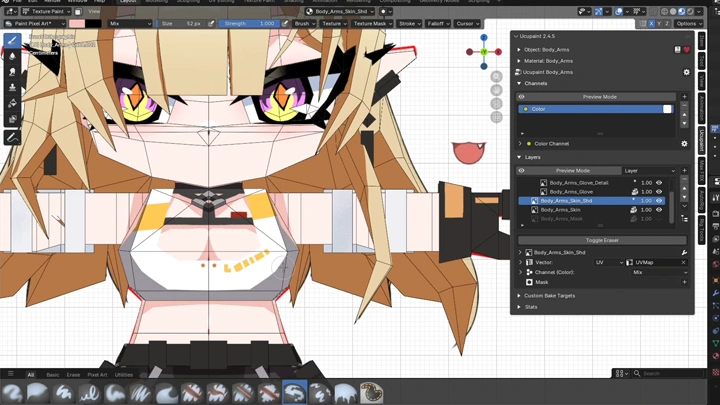This screenshot has height=405, width=720.
Task: Switch to All brush category tab
Action: [x=31, y=375]
